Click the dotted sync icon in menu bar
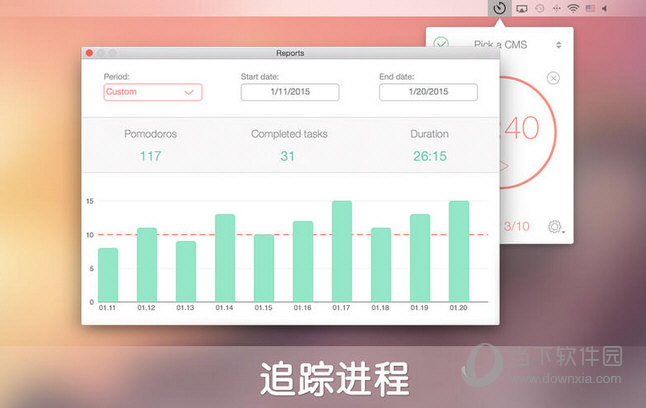Screen dimensions: 646x408 click(x=557, y=8)
